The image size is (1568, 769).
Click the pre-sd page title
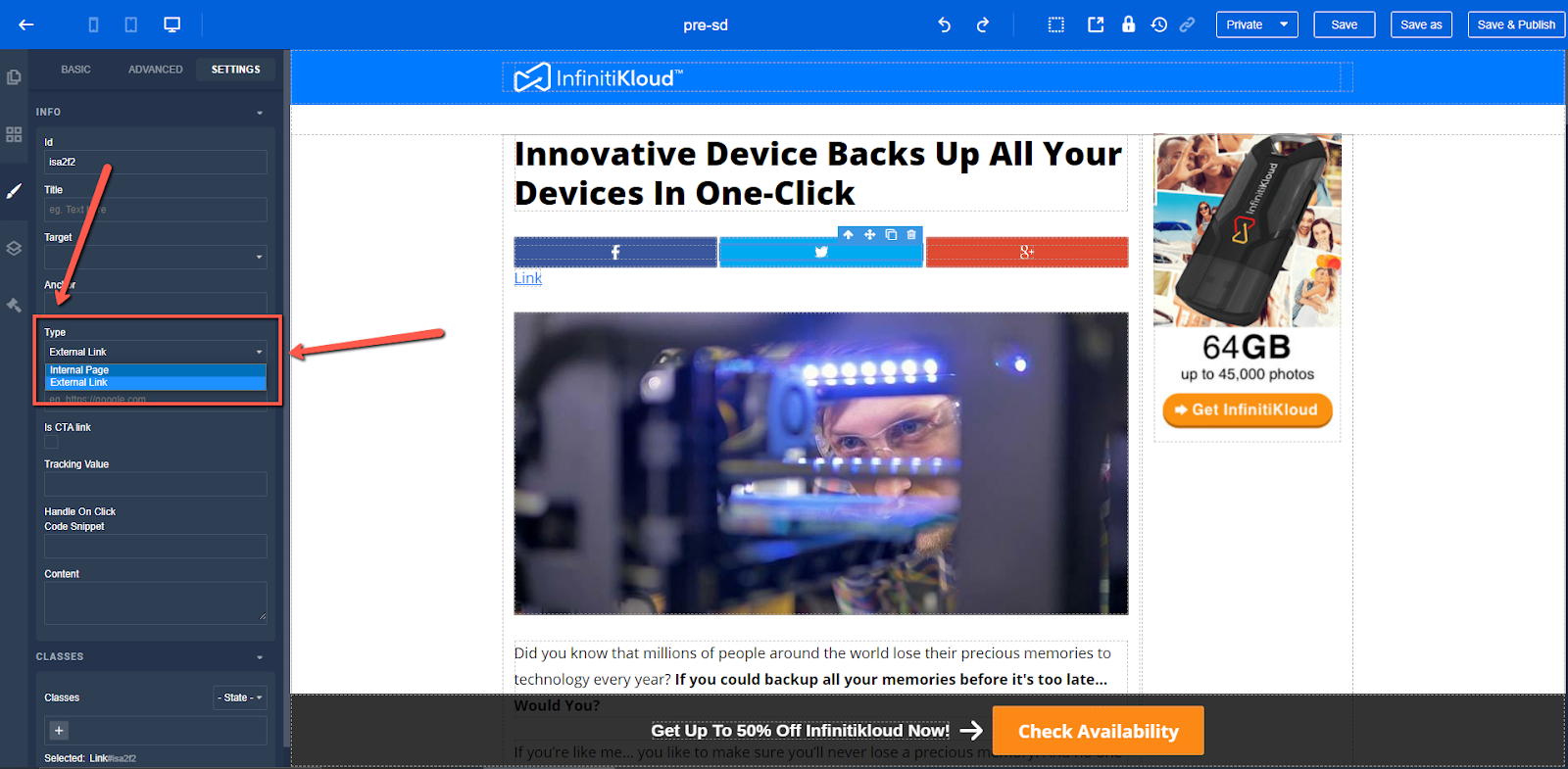pos(706,25)
